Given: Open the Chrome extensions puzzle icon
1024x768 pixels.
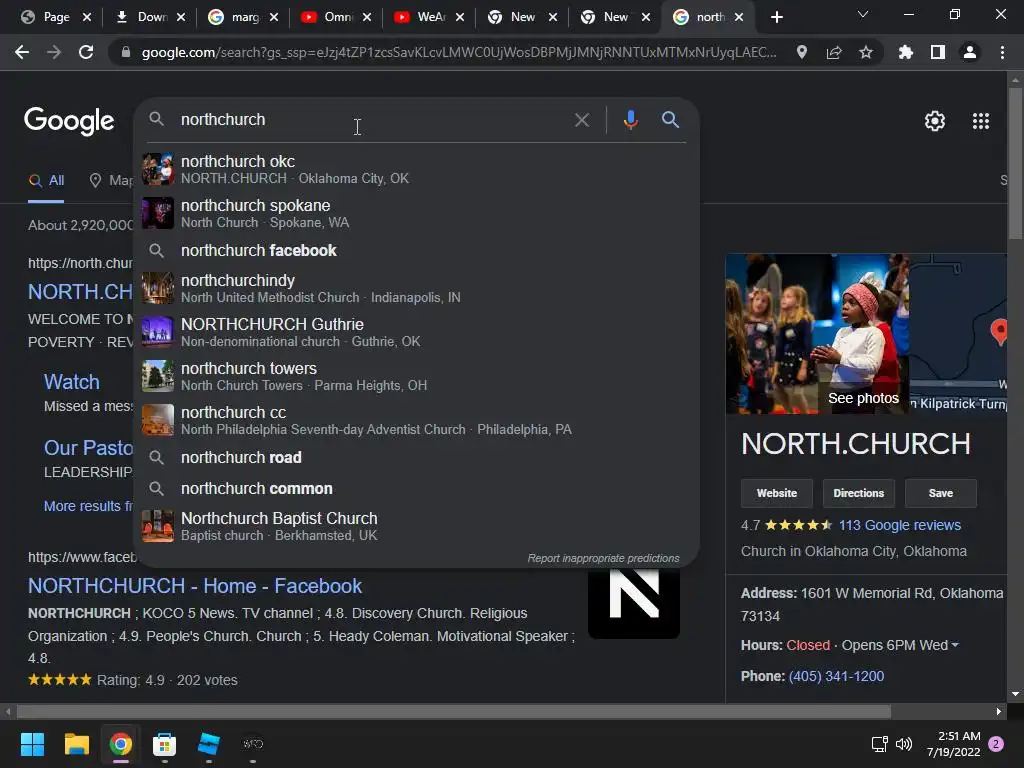Looking at the screenshot, I should tap(906, 52).
